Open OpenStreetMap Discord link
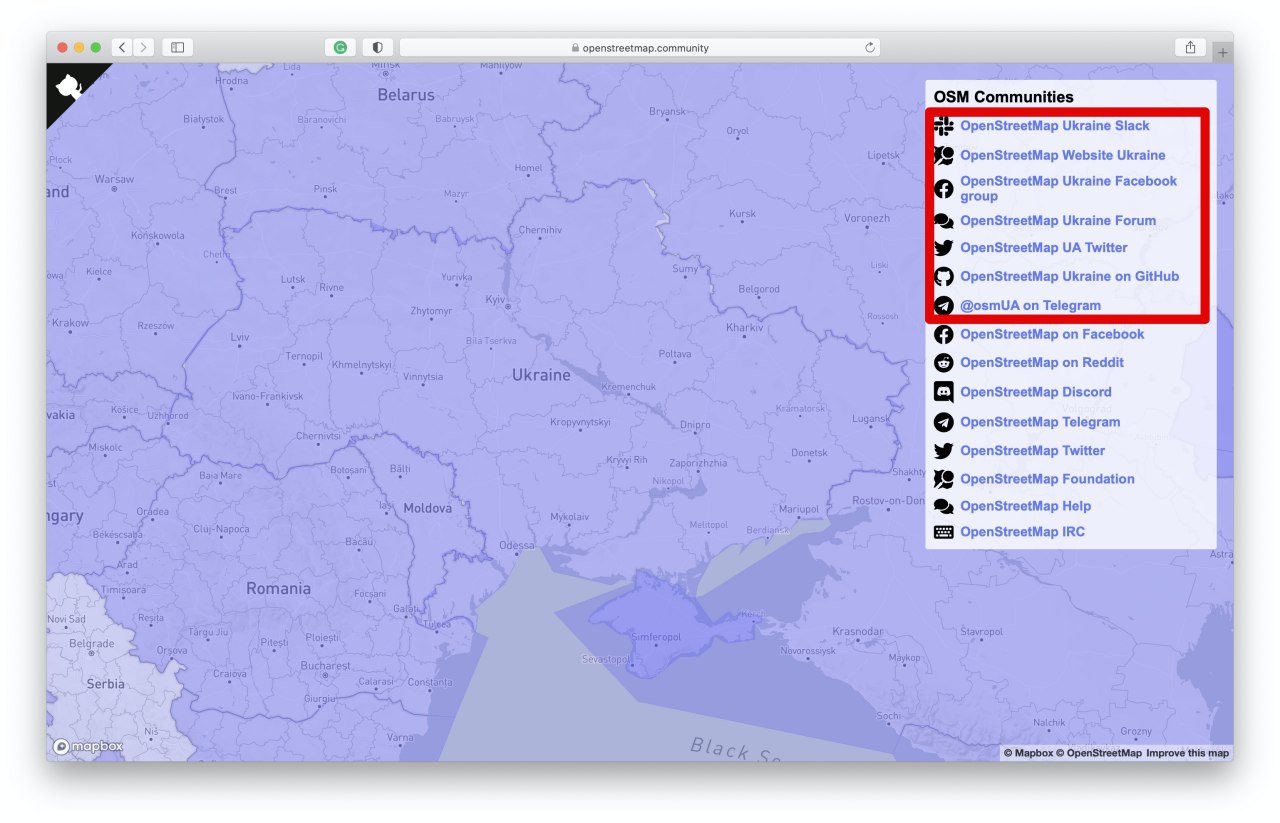The width and height of the screenshot is (1280, 823). coord(1036,392)
